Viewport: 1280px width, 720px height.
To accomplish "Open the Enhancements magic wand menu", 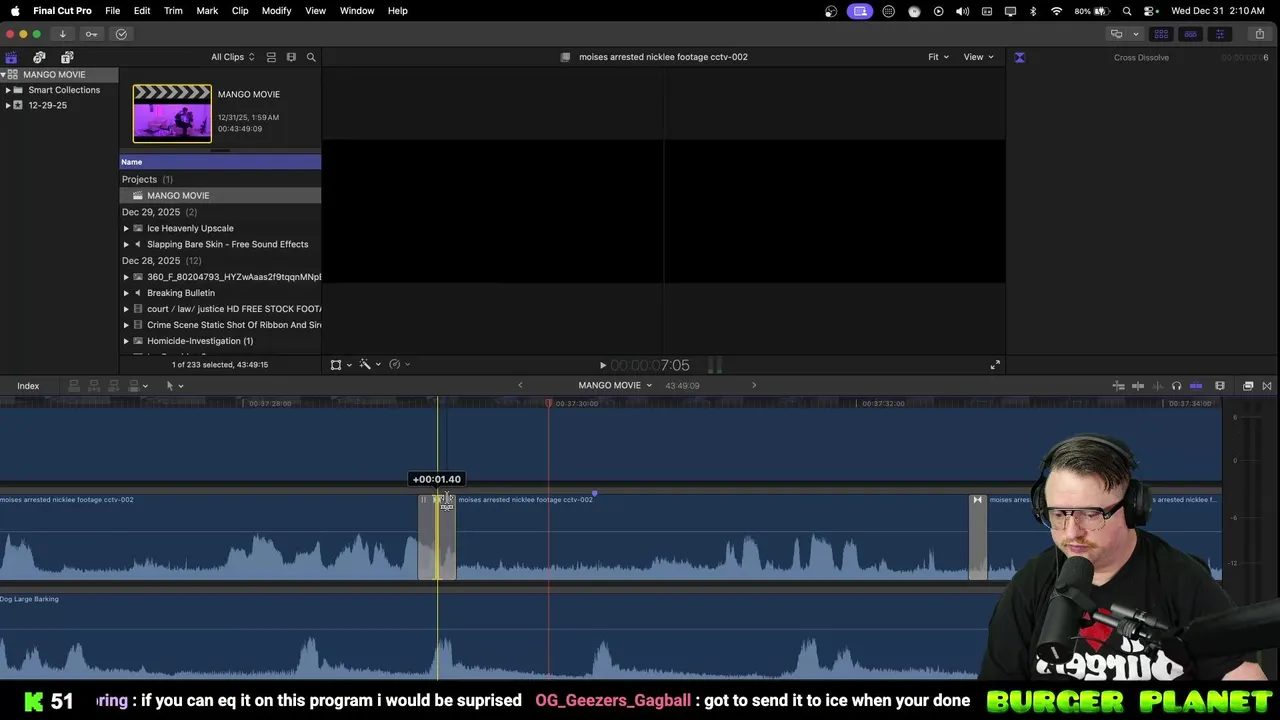I will click(x=370, y=365).
